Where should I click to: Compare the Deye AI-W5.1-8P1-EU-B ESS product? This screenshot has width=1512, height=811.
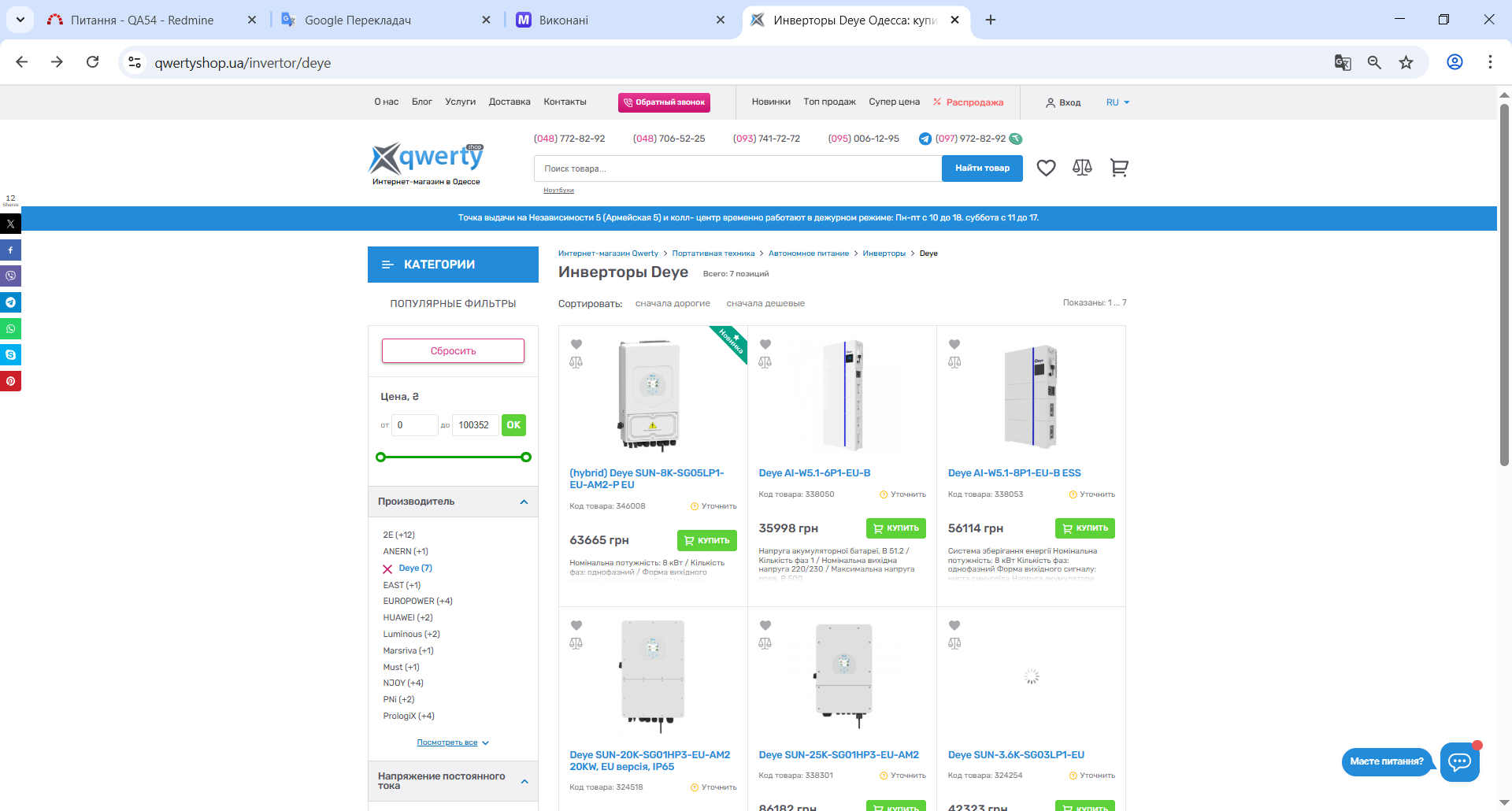click(954, 362)
